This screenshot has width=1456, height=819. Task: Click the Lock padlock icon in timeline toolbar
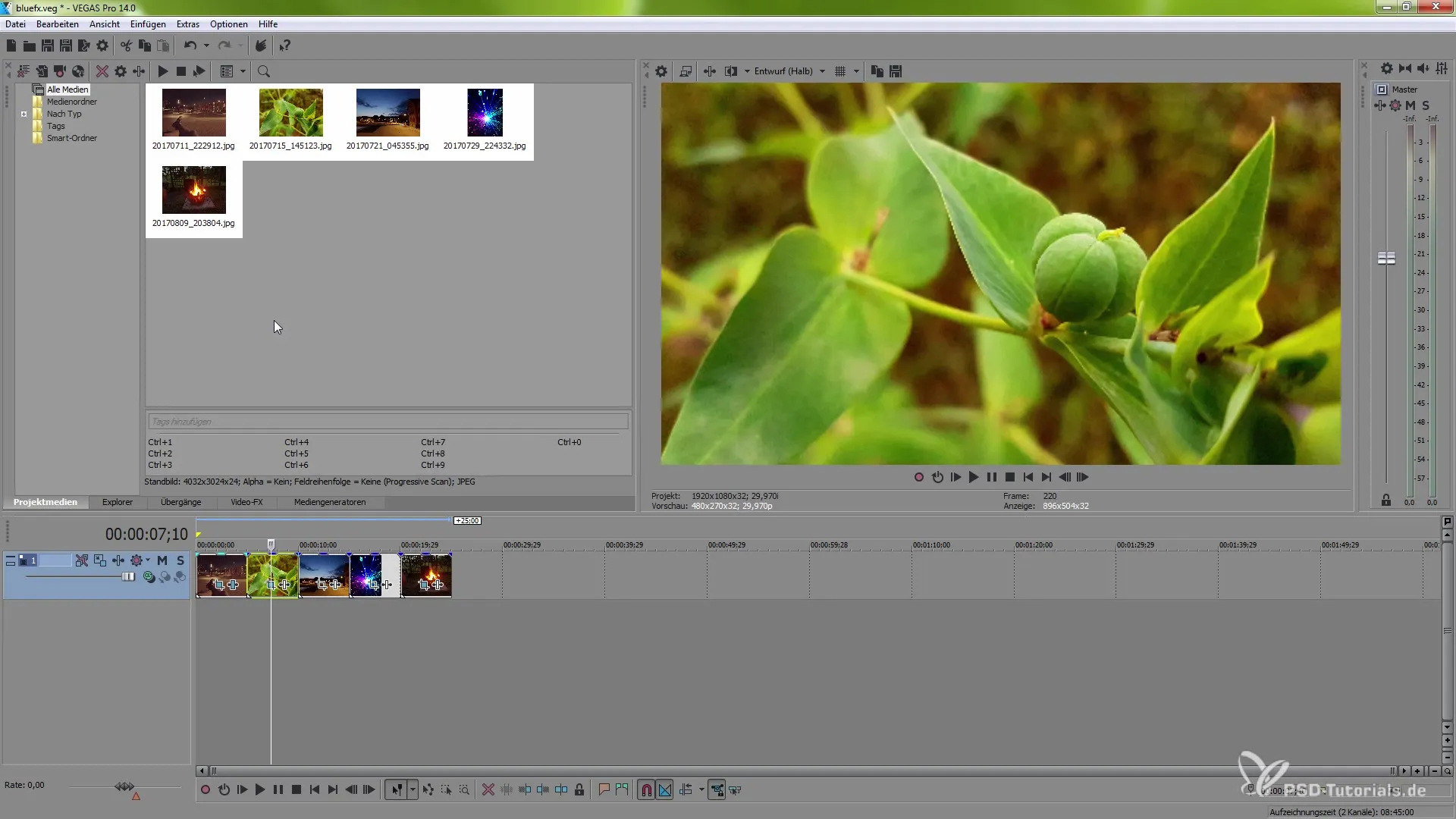579,790
